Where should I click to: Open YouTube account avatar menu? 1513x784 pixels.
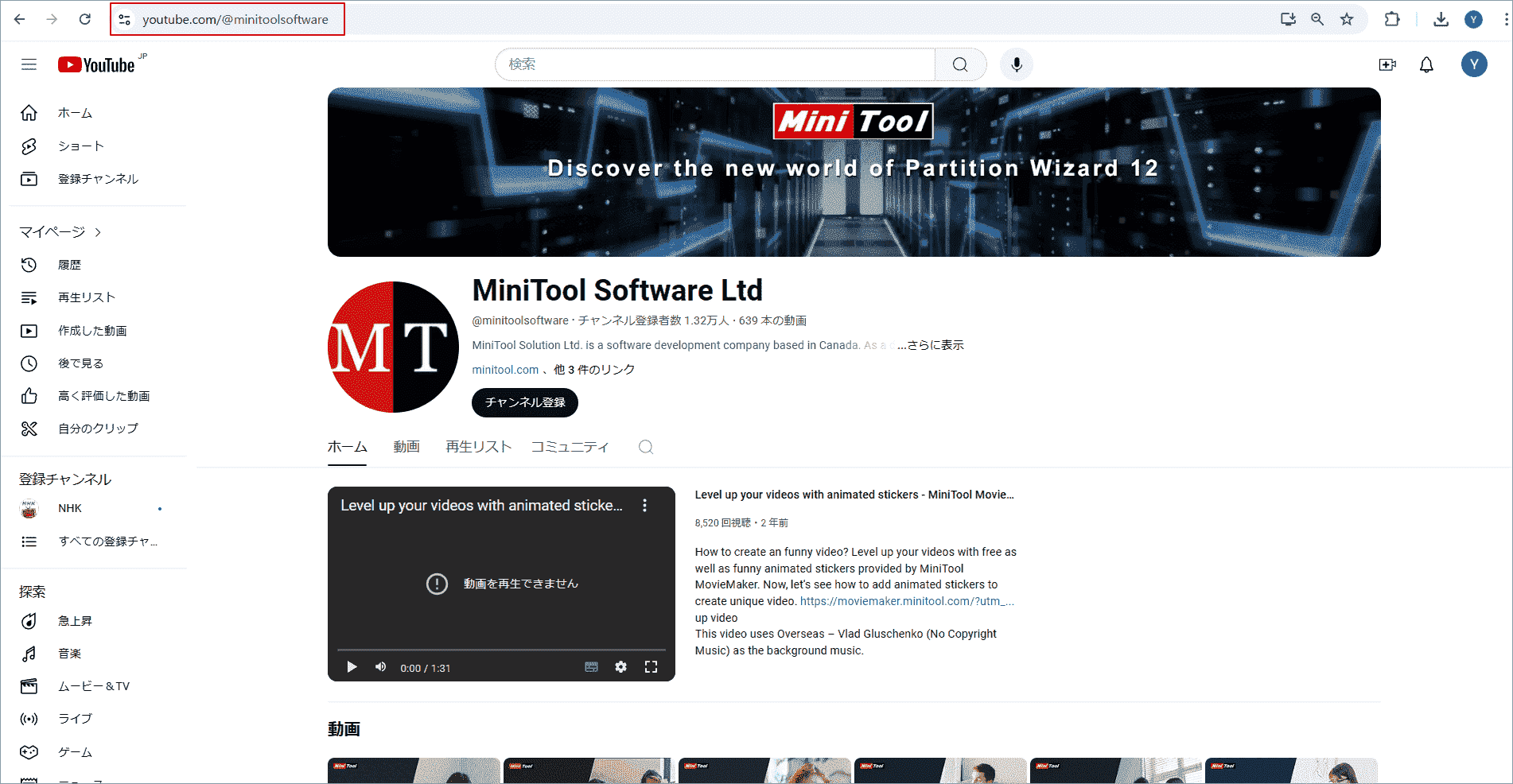[1474, 64]
